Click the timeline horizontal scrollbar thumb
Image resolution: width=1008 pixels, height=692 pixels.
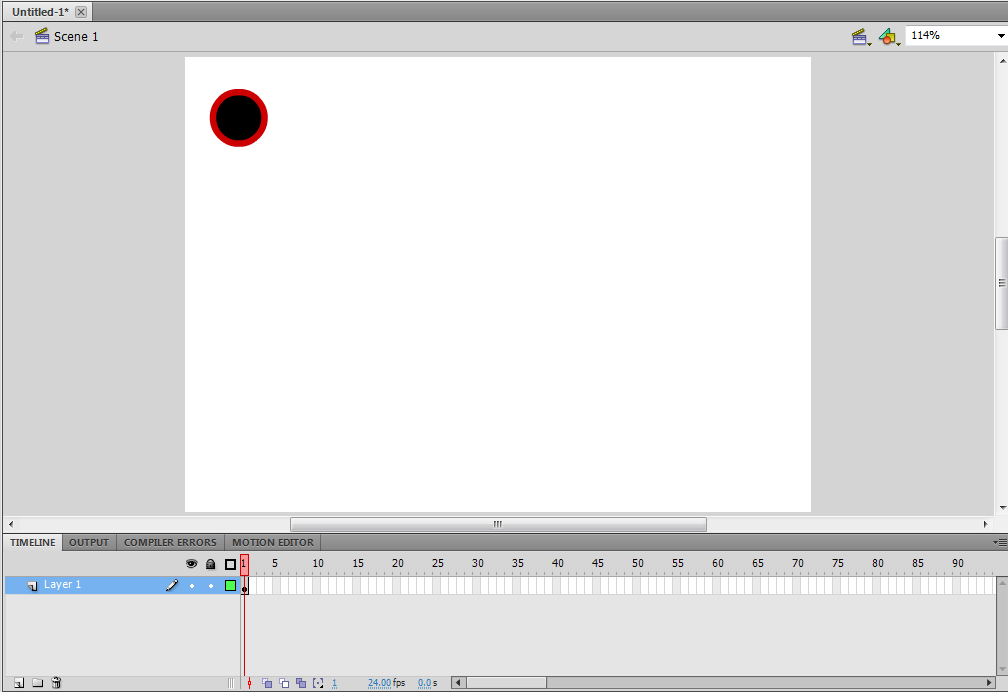(x=506, y=683)
